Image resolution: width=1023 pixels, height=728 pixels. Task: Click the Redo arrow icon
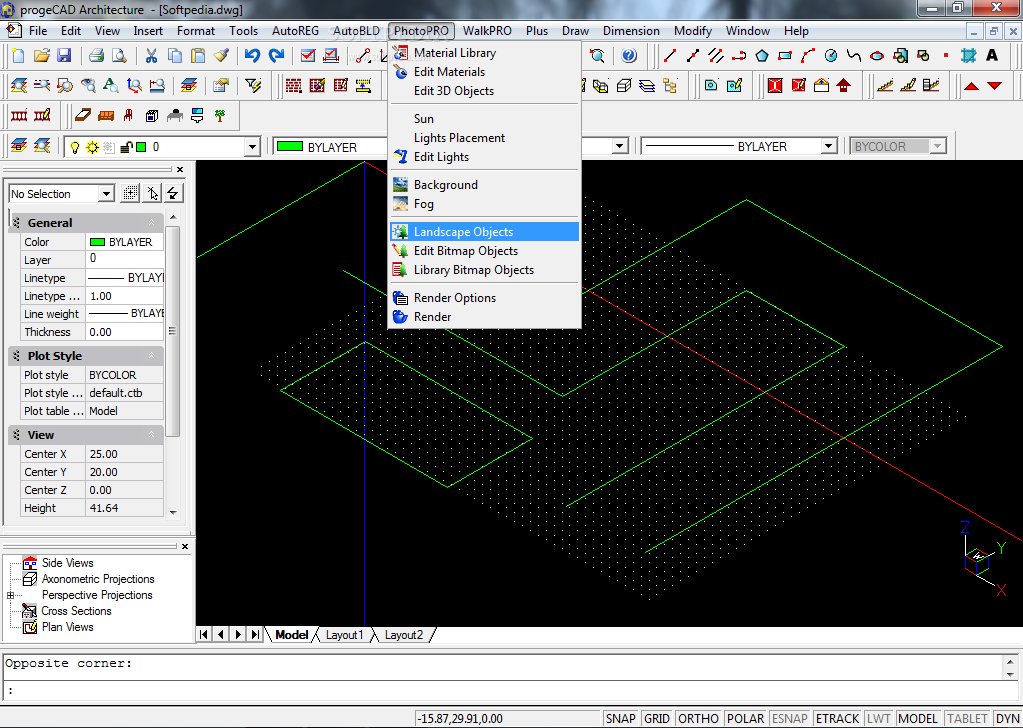[276, 55]
